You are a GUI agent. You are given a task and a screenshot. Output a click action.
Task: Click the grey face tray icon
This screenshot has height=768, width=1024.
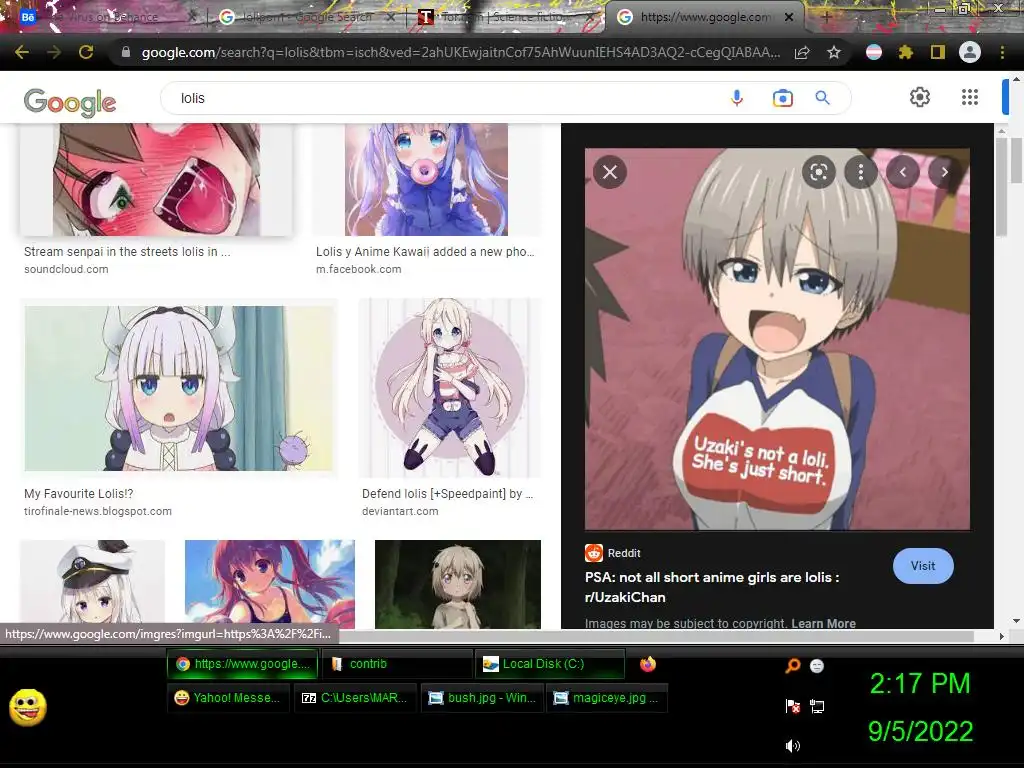[817, 665]
